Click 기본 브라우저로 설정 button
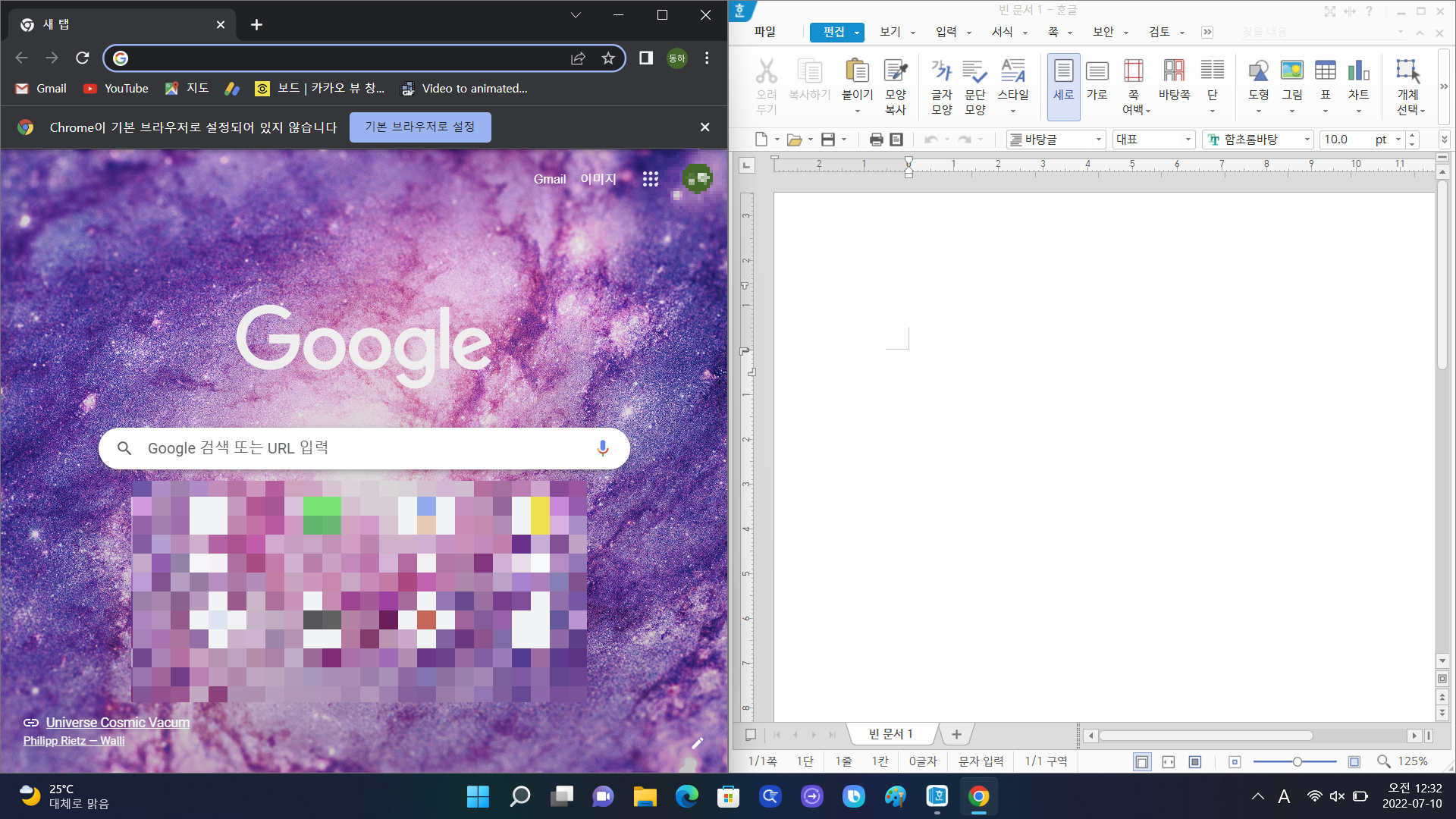This screenshot has height=819, width=1456. coord(420,127)
